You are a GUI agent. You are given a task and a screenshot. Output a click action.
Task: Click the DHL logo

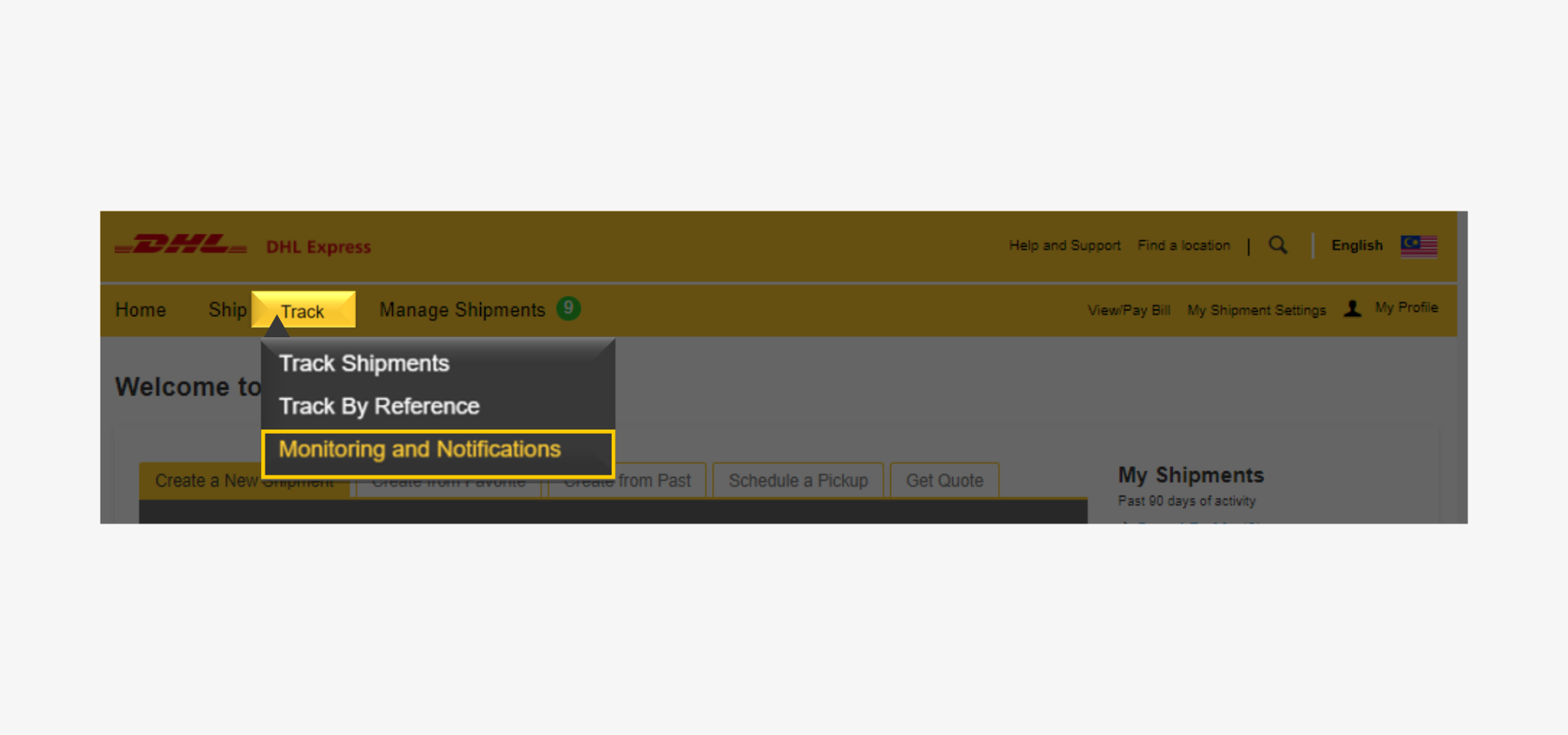180,244
